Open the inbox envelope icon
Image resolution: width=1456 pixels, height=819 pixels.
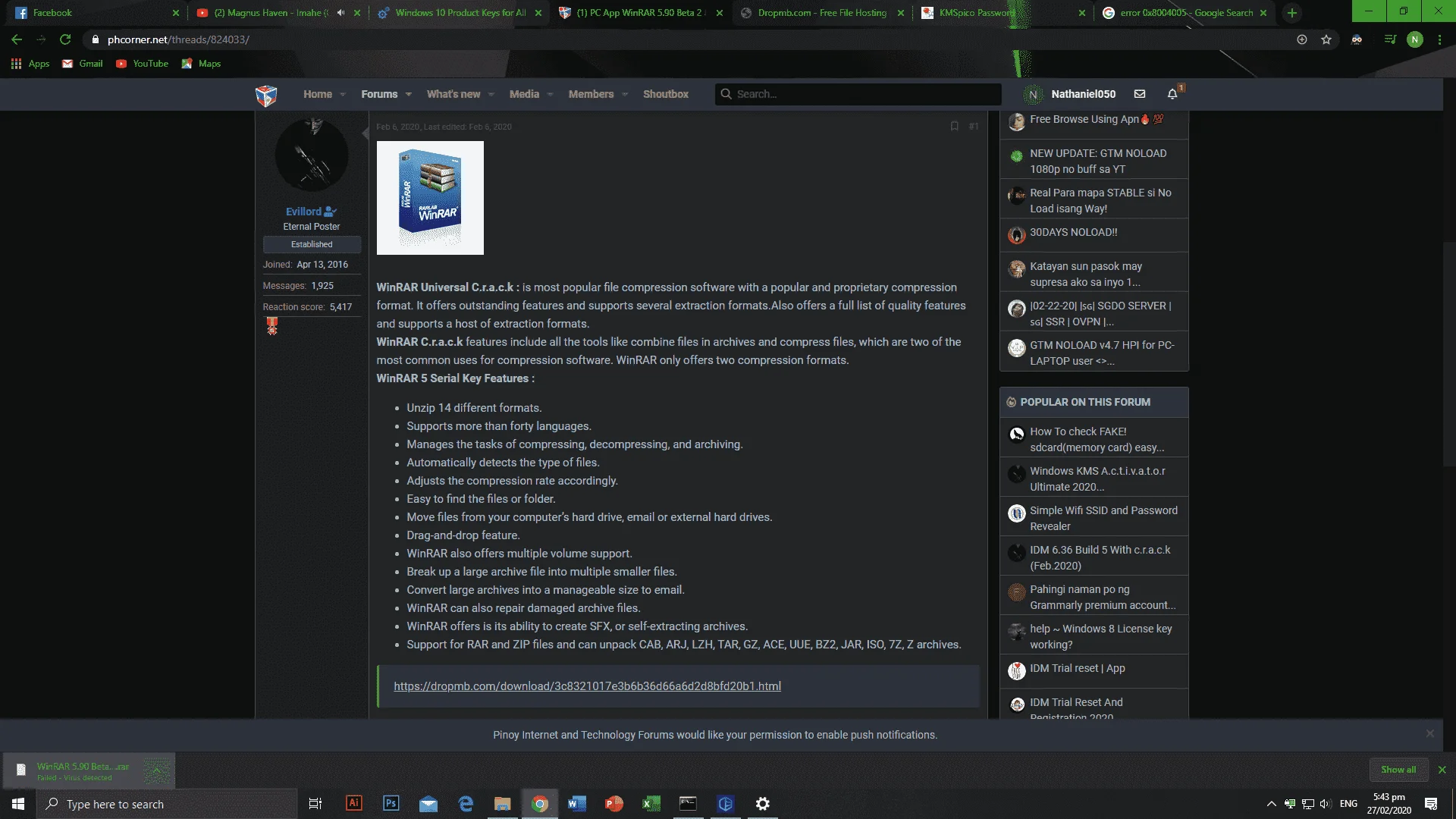pos(1139,94)
